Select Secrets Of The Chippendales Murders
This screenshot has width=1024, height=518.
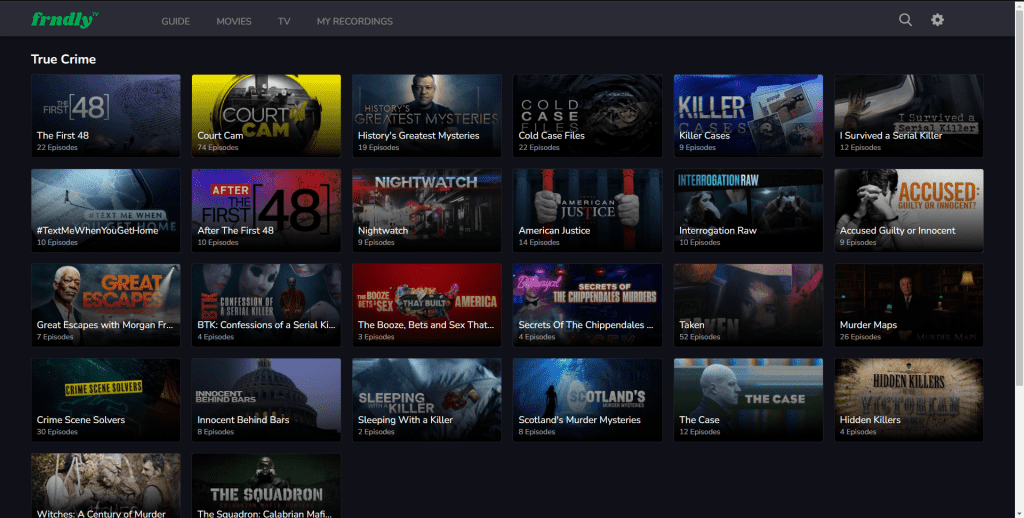coord(588,305)
